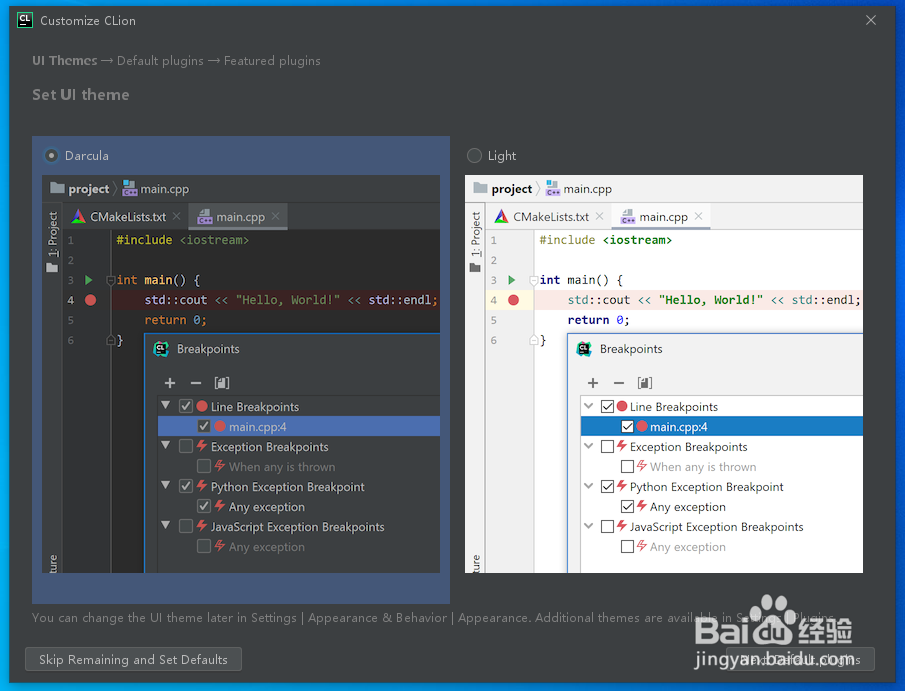Toggle Python Exception Breakpoint checkbox in Darcula preview
This screenshot has height=691, width=905.
pos(185,487)
